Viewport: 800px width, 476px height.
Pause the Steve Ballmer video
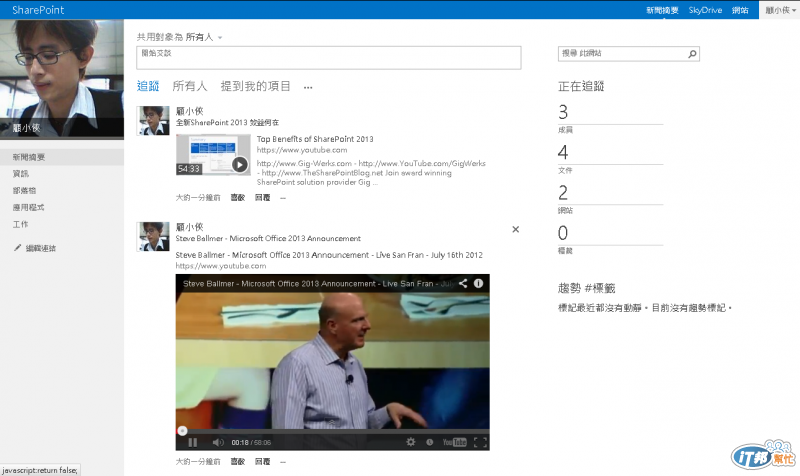[193, 442]
